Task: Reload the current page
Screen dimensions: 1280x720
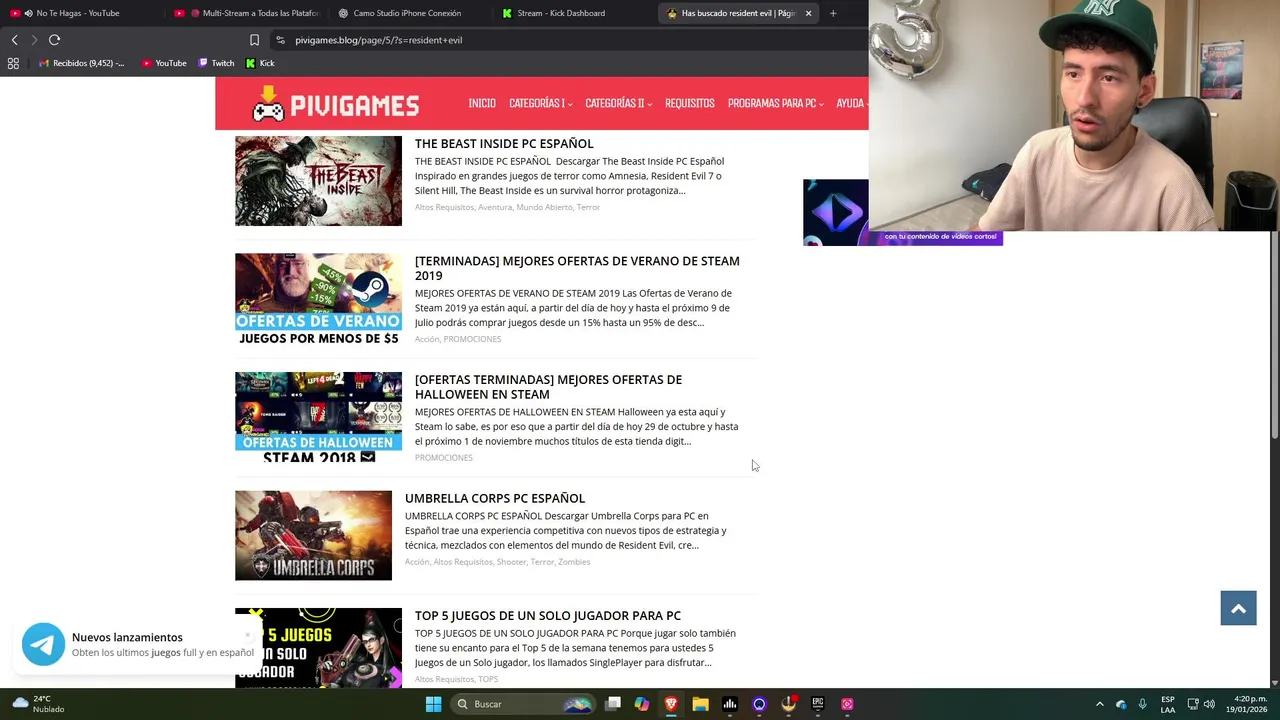Action: point(55,40)
